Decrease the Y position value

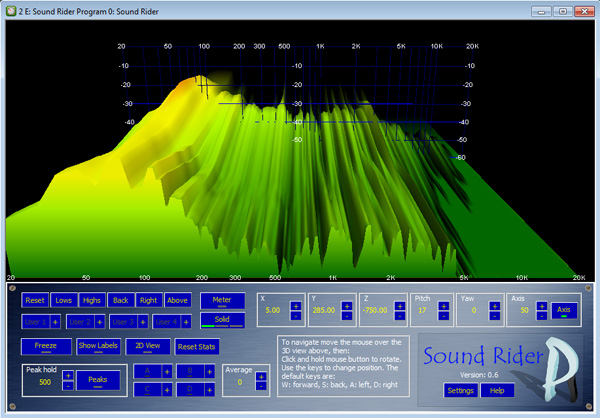(347, 316)
